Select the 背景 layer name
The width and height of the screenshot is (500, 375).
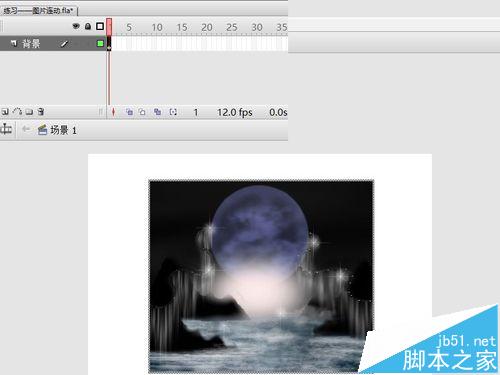coord(31,44)
